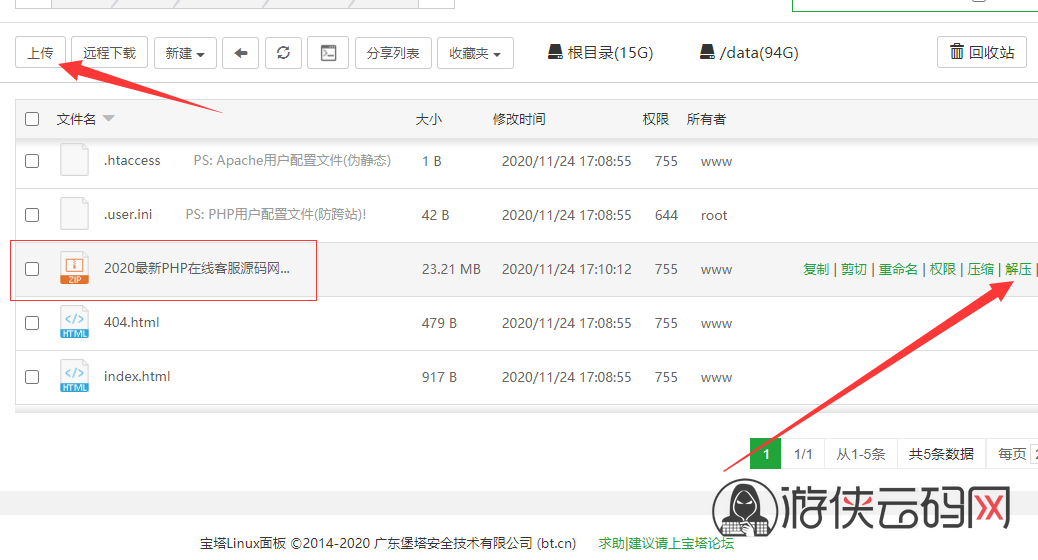Click the ZIP file icon
1038x560 pixels.
tap(74, 268)
